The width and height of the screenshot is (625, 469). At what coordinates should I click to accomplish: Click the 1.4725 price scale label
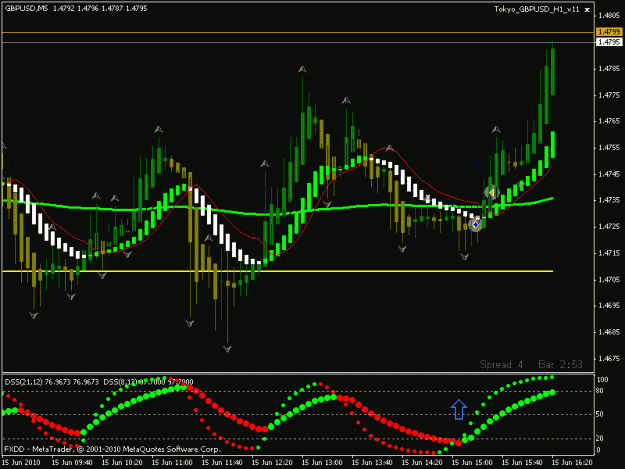pos(609,227)
